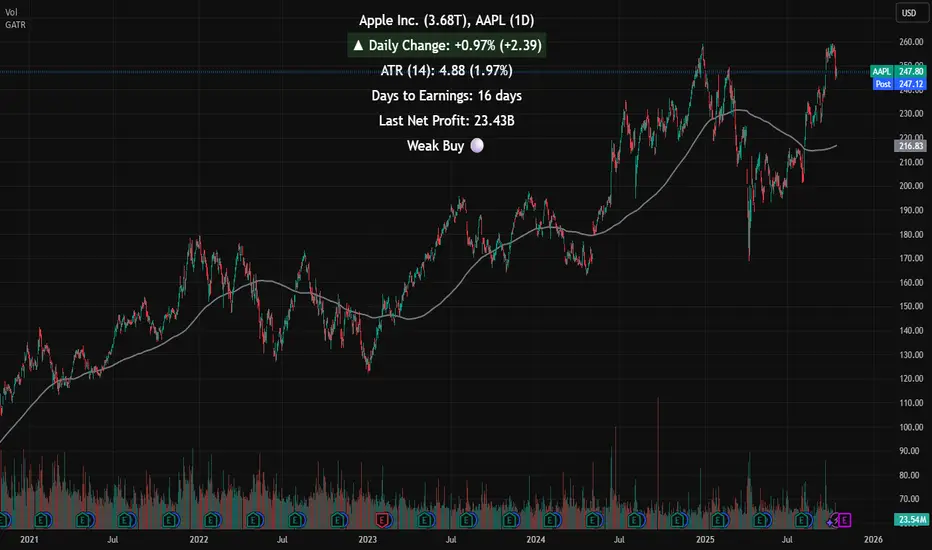Click the Weak Buy rating text
Viewport: 932px width, 550px height.
(435, 146)
